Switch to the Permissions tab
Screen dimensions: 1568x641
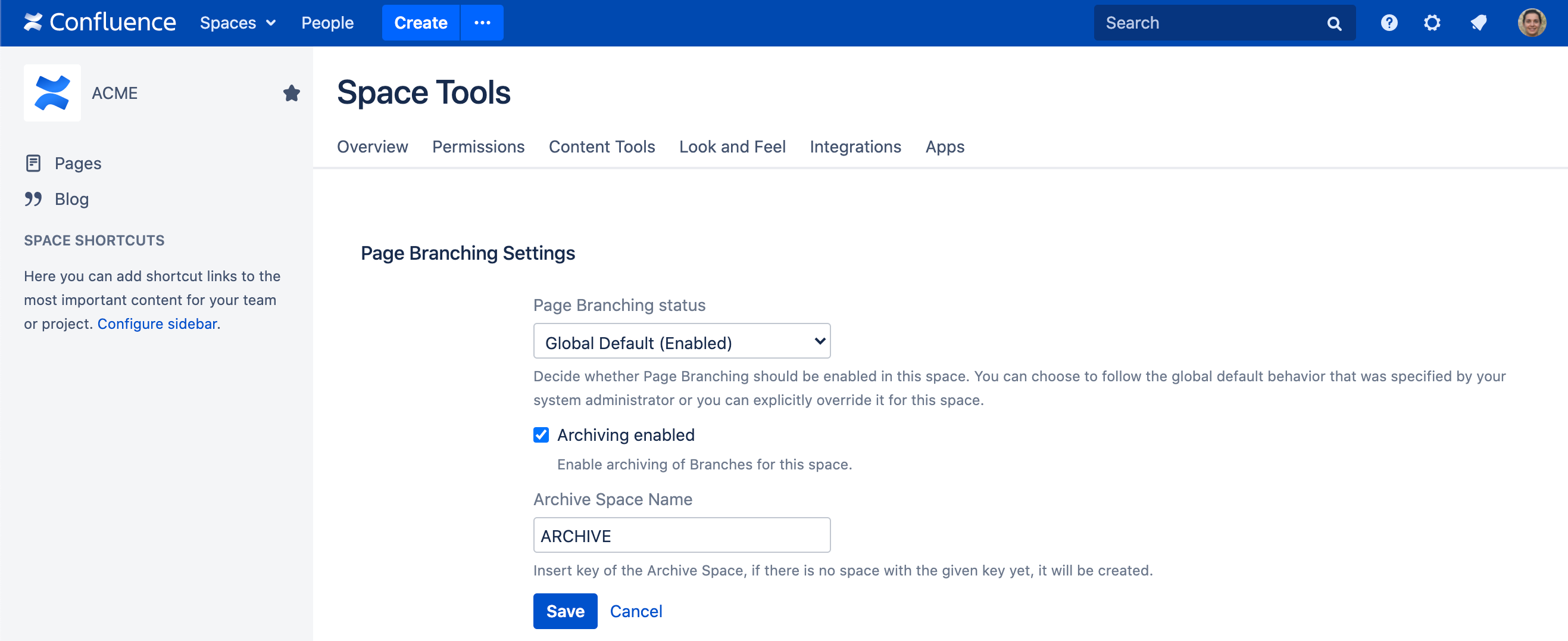tap(478, 146)
